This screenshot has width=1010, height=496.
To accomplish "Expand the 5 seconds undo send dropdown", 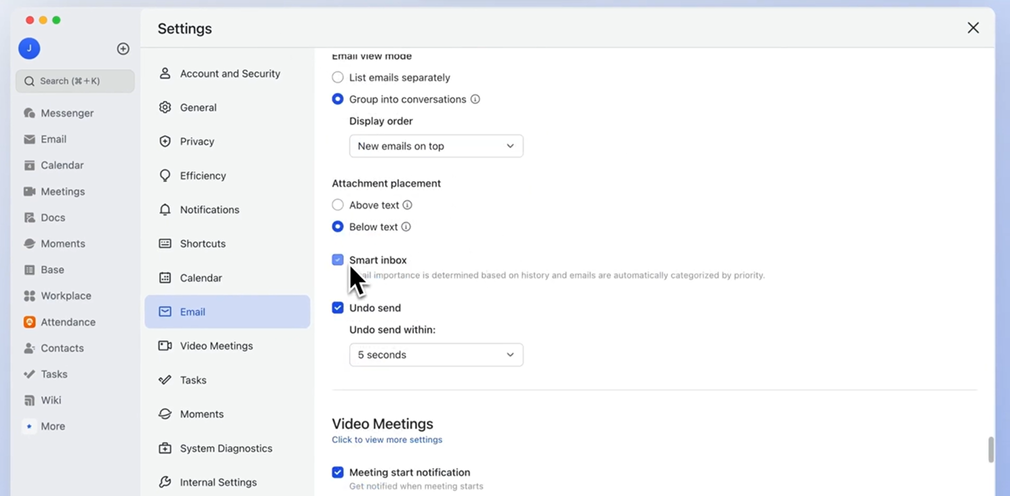I will (x=436, y=355).
